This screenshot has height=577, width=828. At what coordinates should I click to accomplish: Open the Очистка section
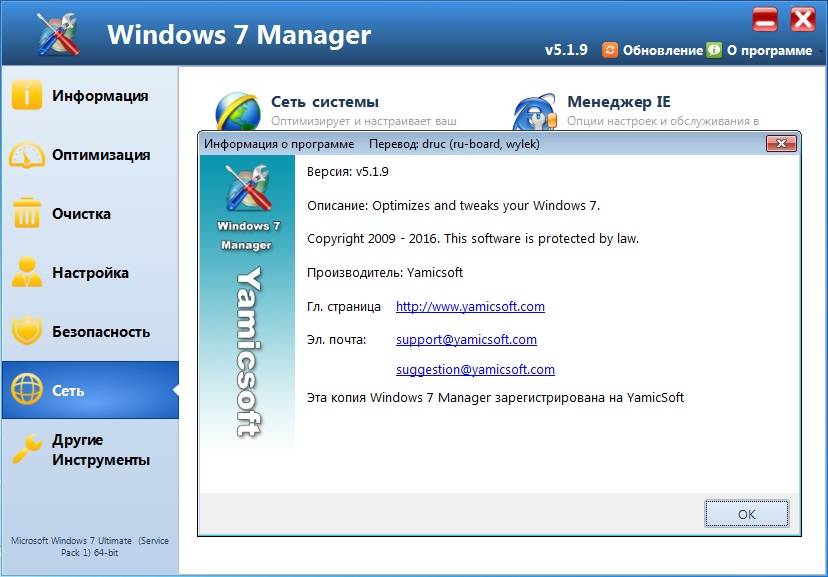click(x=81, y=214)
